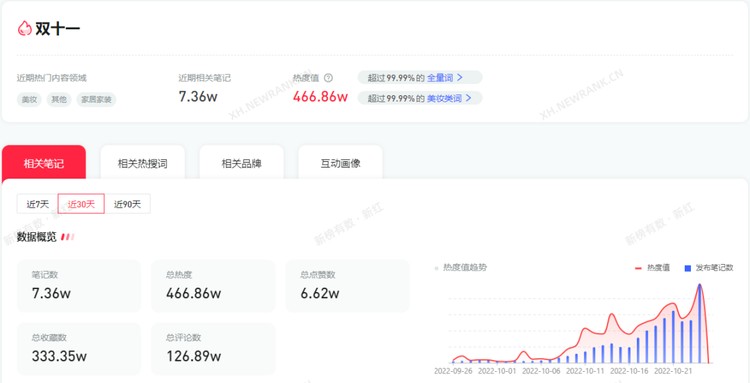Click the tallest bar in trend chart
750x383 pixels.
699,324
